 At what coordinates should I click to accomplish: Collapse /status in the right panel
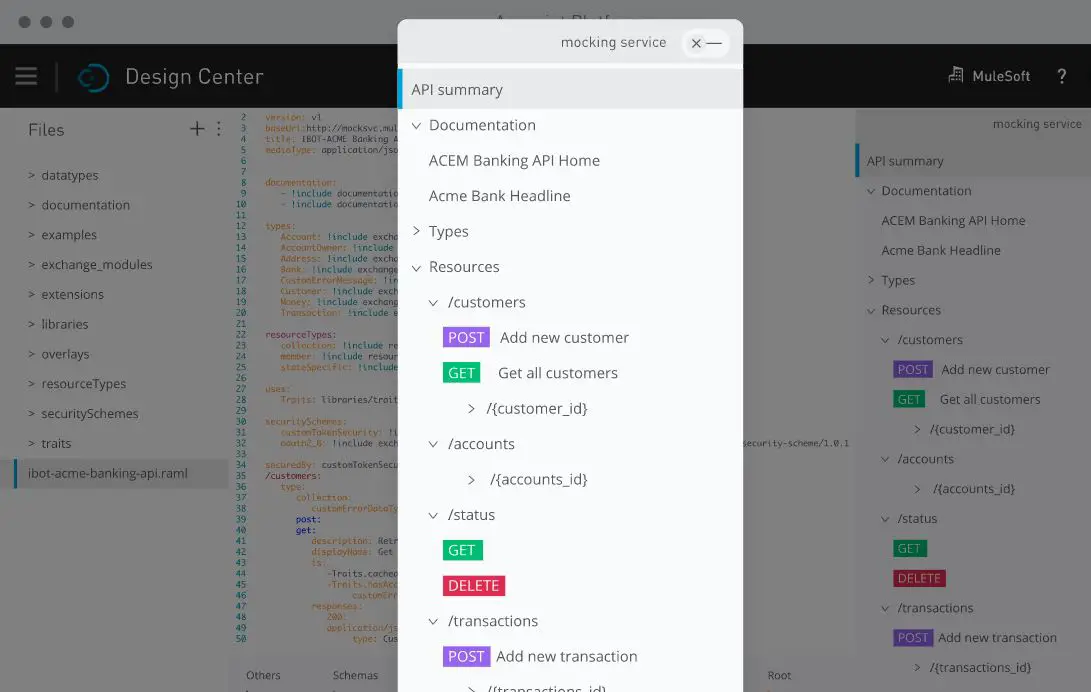pos(885,519)
